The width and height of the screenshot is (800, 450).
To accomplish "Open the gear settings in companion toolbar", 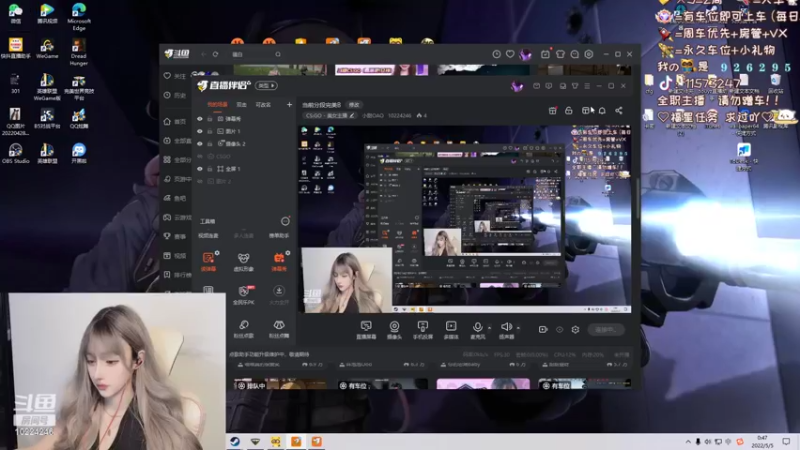I will [x=576, y=330].
